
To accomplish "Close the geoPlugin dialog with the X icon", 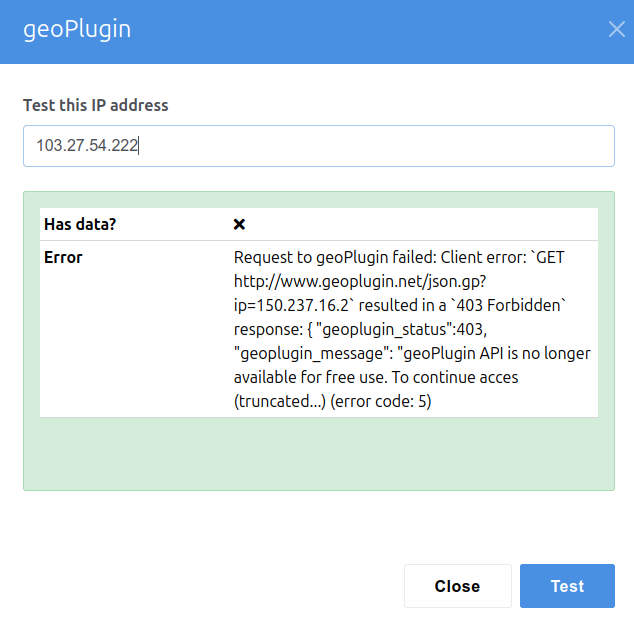I will [x=616, y=29].
